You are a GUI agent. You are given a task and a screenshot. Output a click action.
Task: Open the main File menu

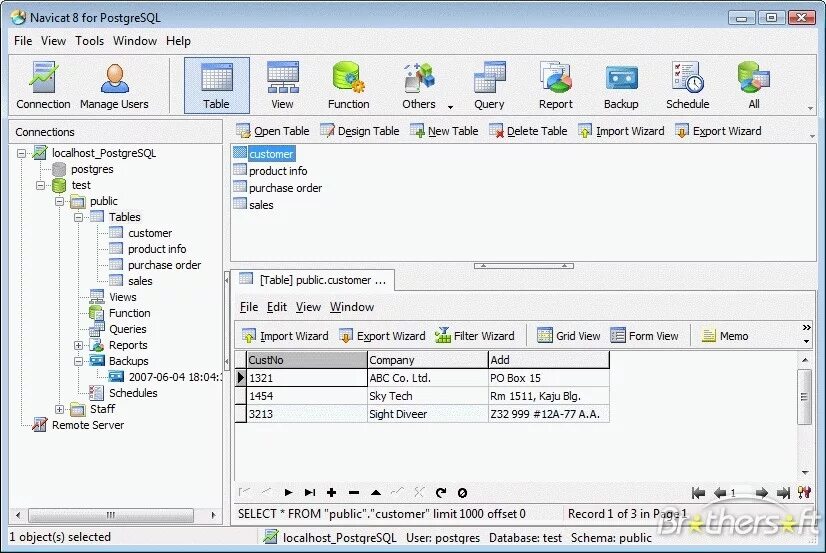tap(23, 41)
